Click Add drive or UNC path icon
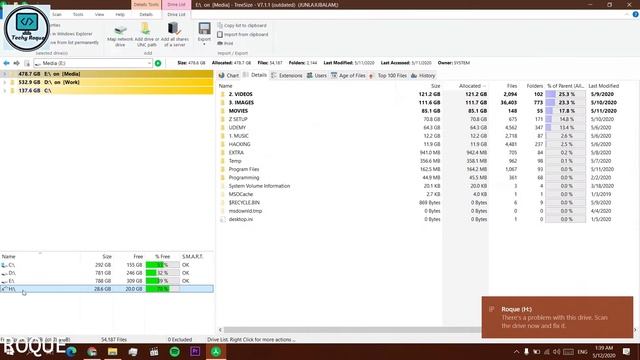Screen dimensions: 640x360 tap(146, 29)
